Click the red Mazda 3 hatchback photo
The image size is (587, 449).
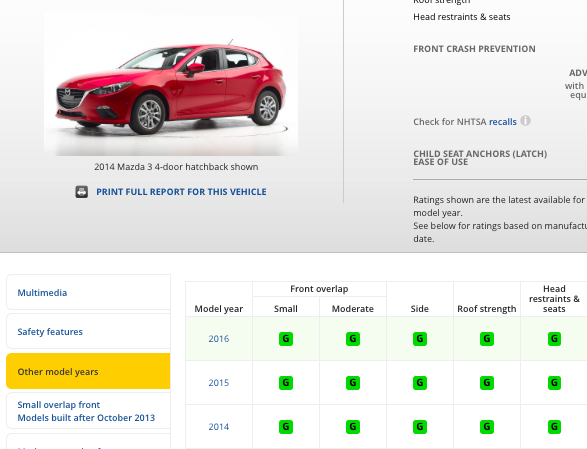click(x=171, y=85)
